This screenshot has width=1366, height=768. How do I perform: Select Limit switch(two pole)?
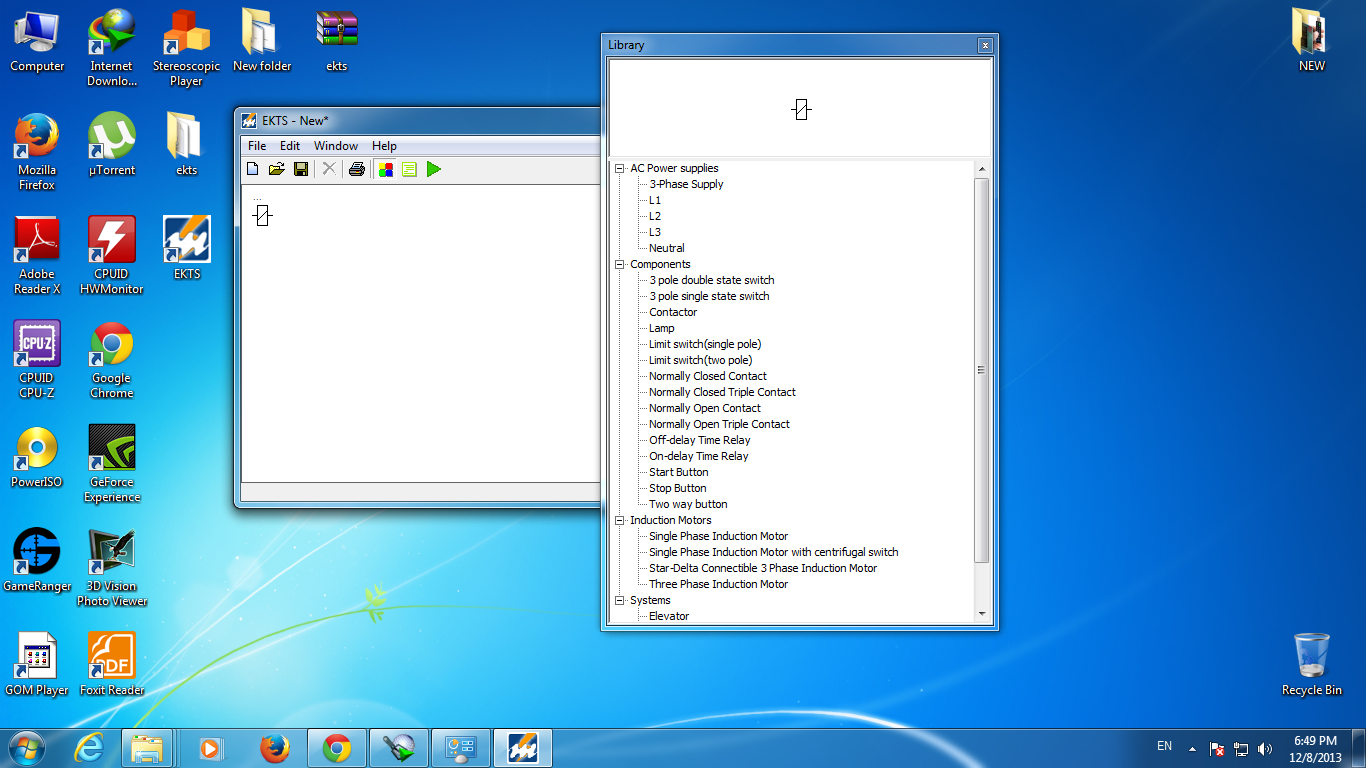pos(701,360)
